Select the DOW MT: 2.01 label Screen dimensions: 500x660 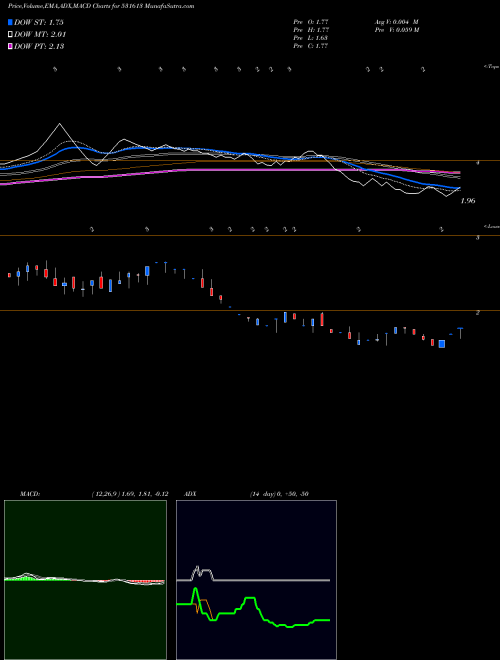pos(40,34)
